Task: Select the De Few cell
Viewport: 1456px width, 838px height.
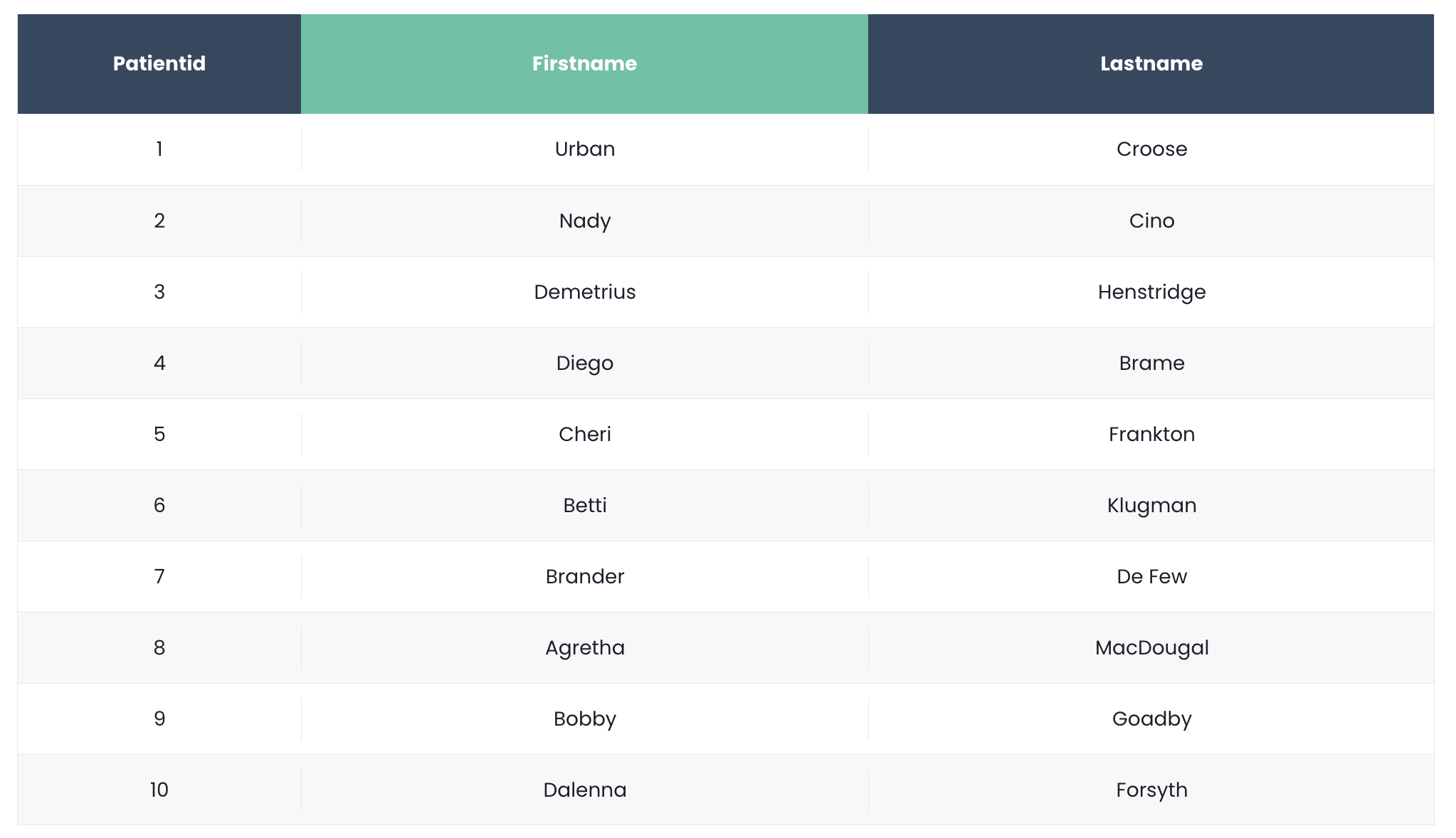Action: pyautogui.click(x=1151, y=576)
